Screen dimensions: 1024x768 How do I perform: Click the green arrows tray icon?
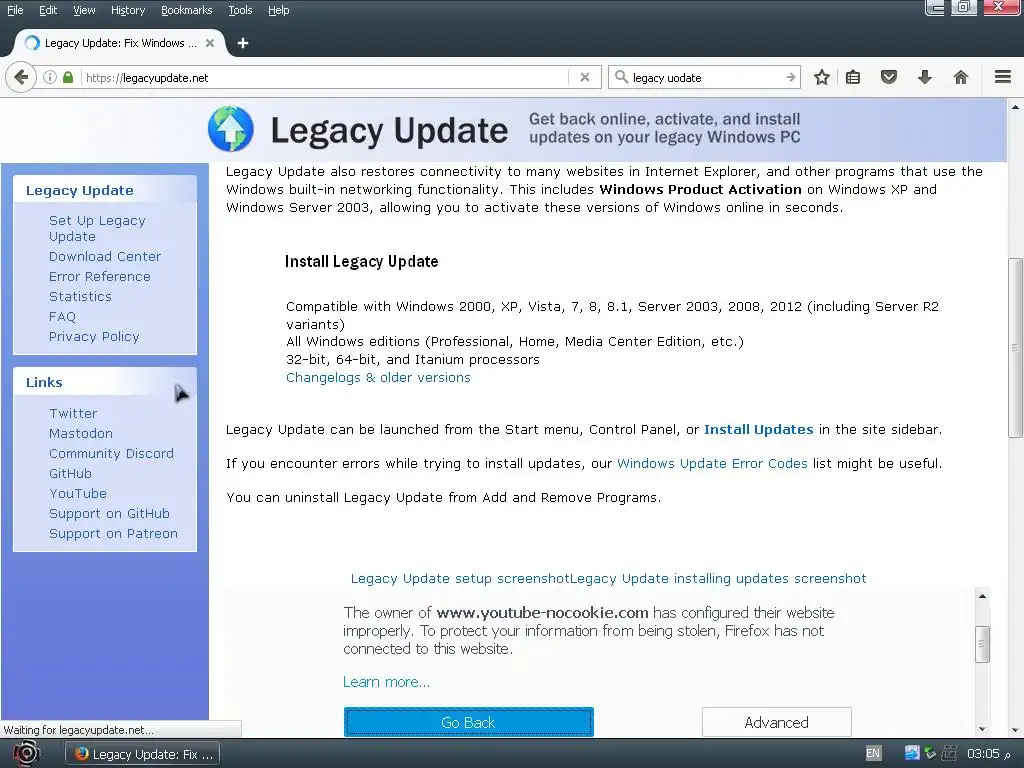pos(930,753)
